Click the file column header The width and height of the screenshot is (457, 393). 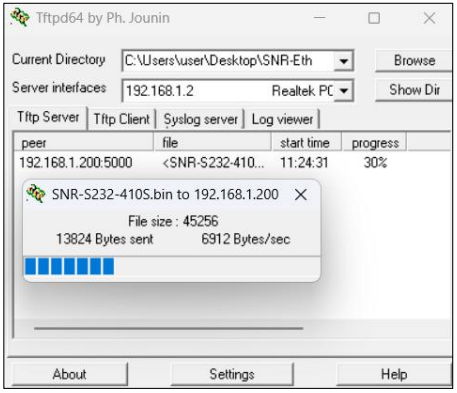(213, 143)
